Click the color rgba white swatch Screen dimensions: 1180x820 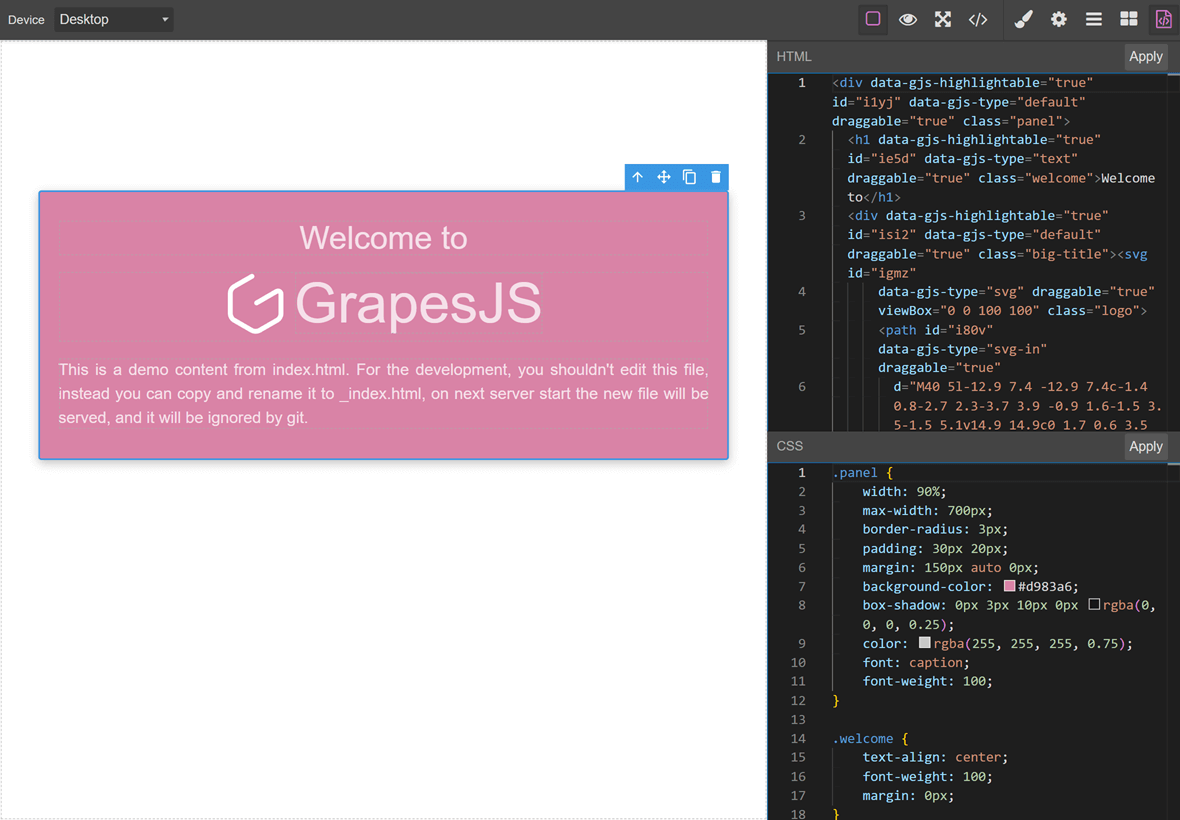pos(924,642)
